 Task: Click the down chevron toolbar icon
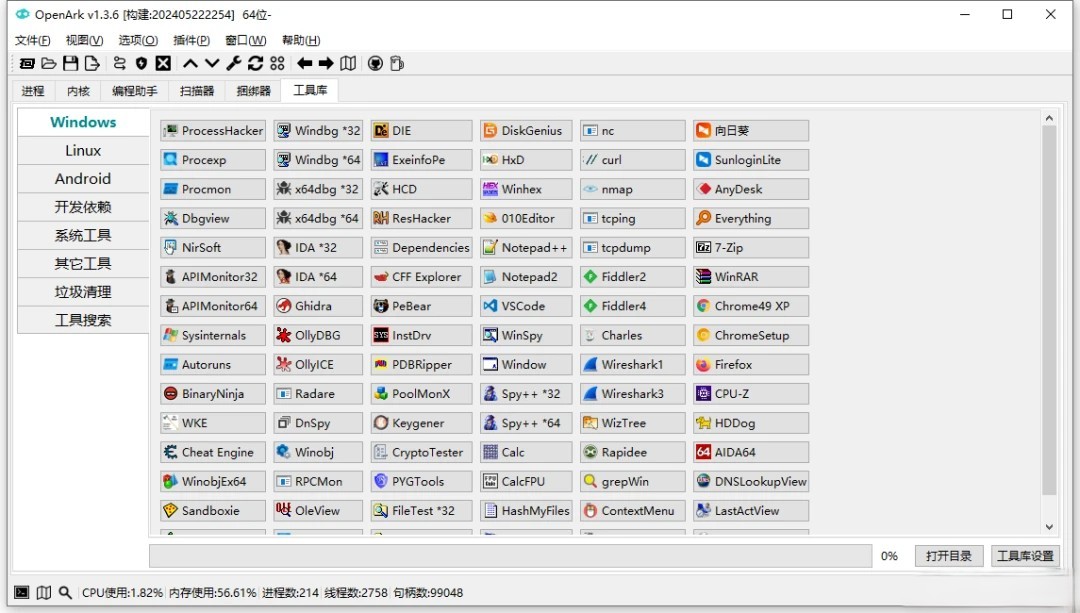click(212, 63)
